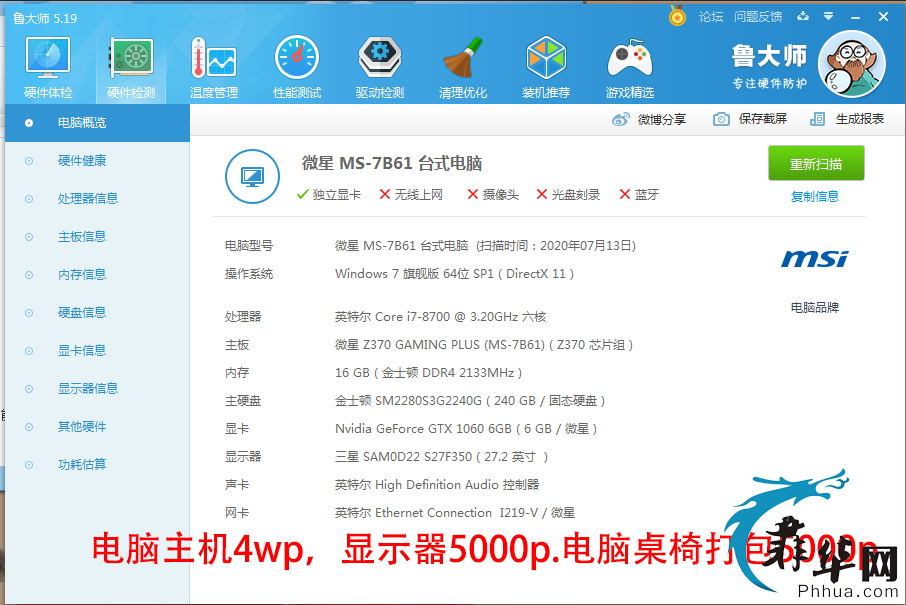Viewport: 906px width, 605px height.
Task: Click the 鲁大师 mascot avatar
Action: coord(852,64)
